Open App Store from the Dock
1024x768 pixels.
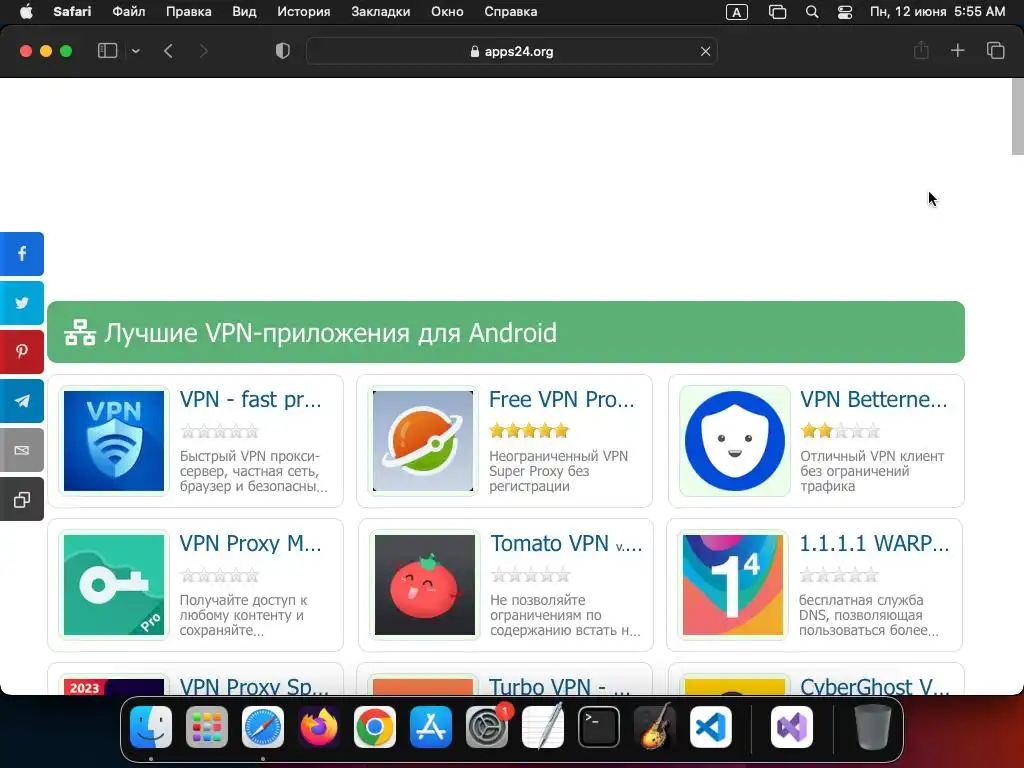[x=430, y=727]
